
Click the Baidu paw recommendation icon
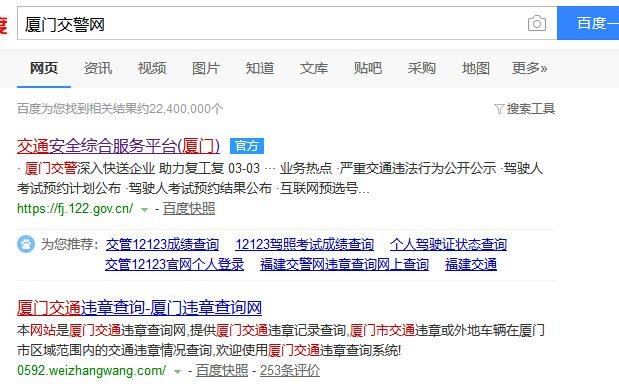(x=26, y=244)
